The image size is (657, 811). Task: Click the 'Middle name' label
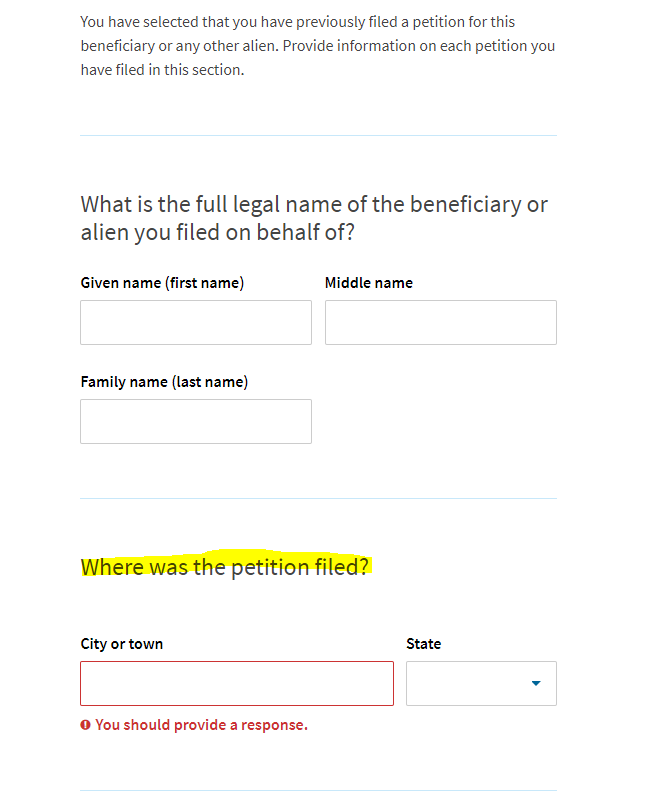click(369, 283)
